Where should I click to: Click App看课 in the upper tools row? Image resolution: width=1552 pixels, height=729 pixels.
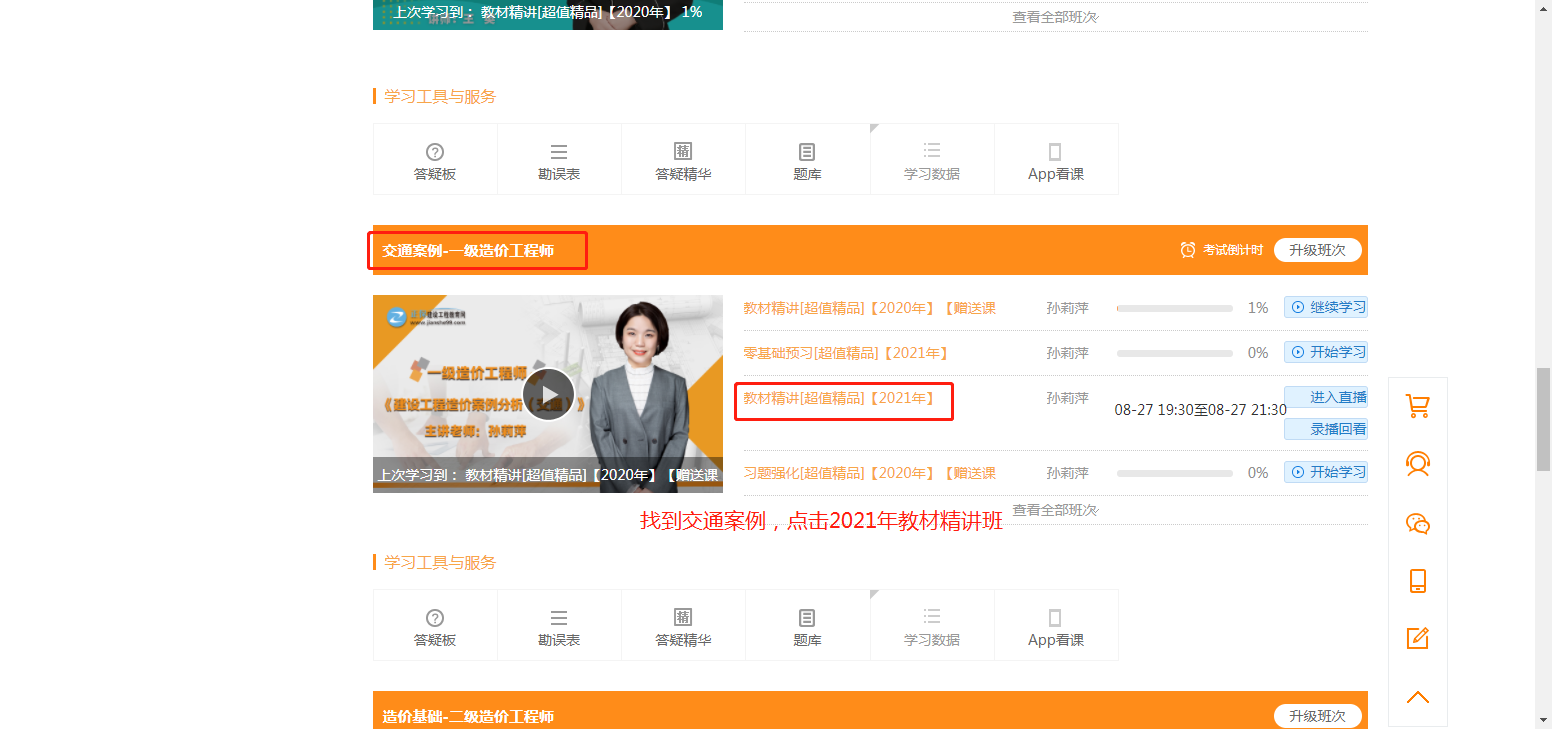click(1055, 161)
